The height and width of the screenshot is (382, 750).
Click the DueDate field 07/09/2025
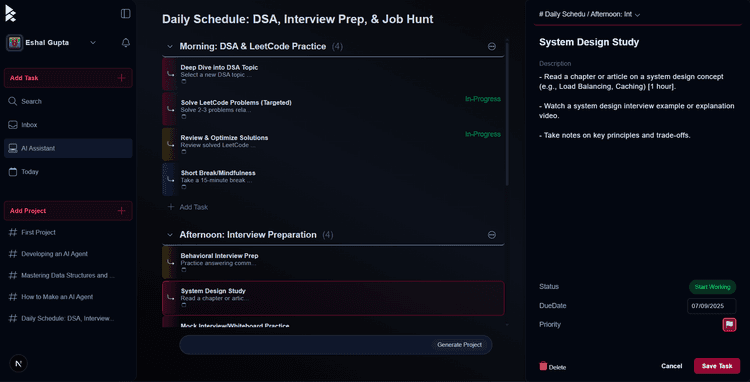click(711, 306)
